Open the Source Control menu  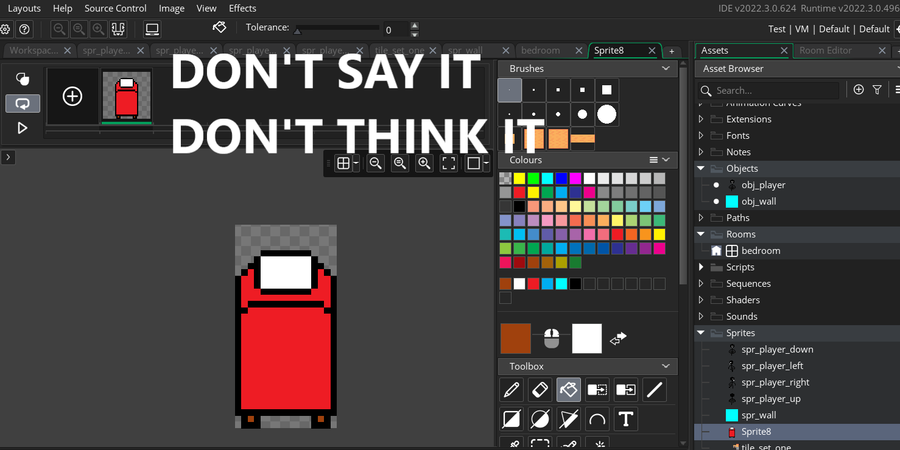click(x=115, y=8)
